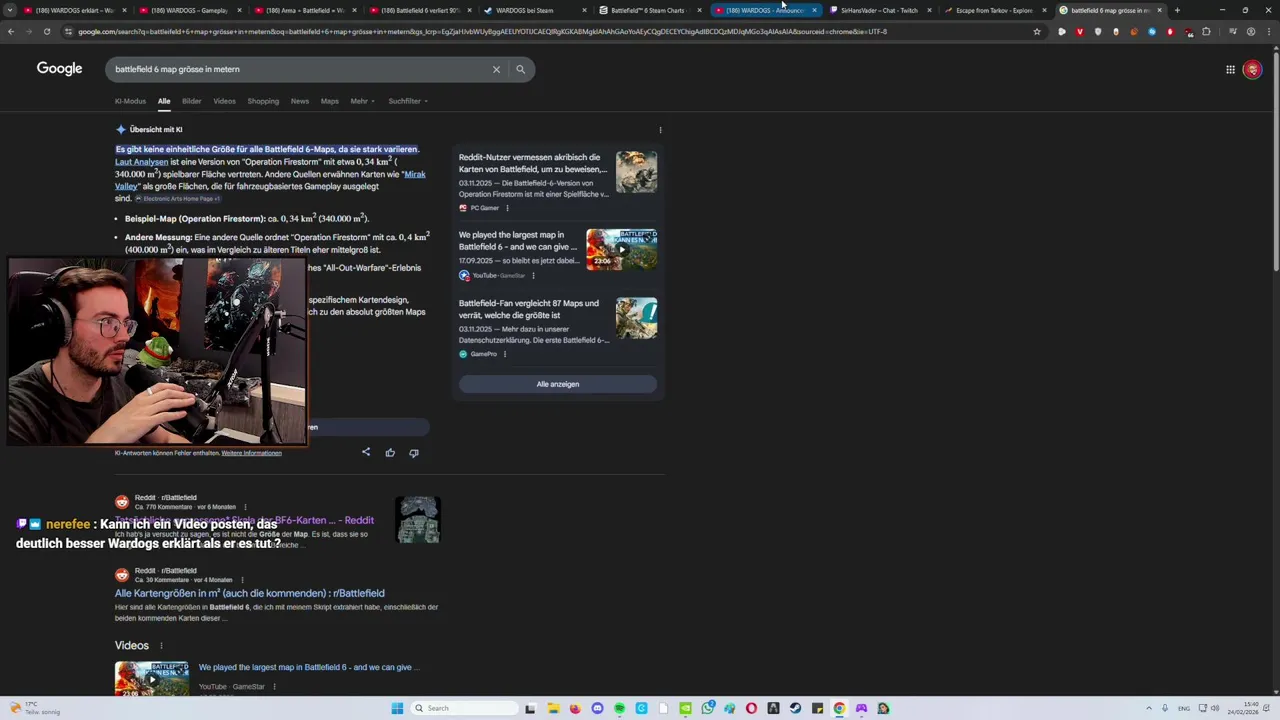Screen dimensions: 1280x720
Task: Open Firefox from the taskbar
Action: 575,708
